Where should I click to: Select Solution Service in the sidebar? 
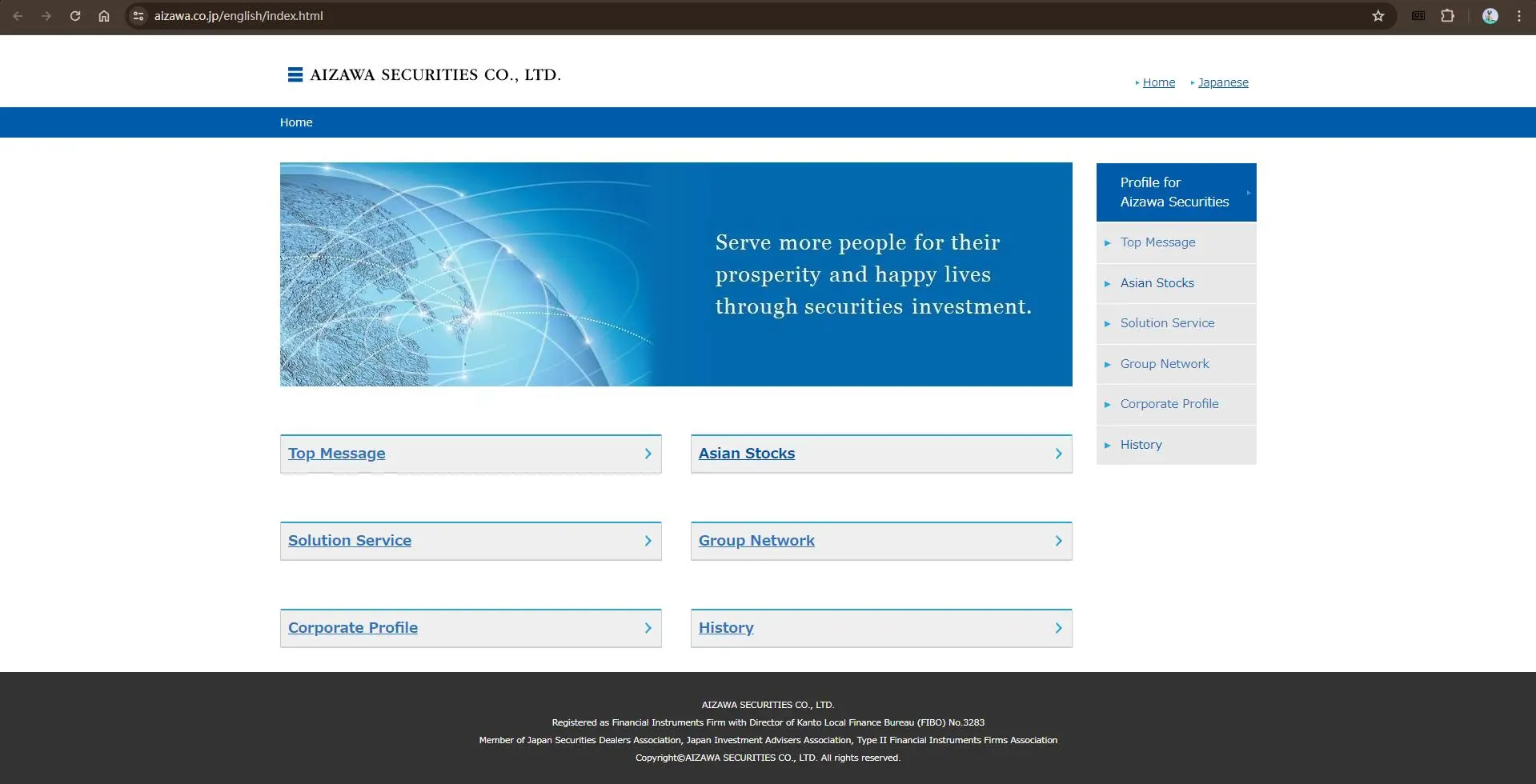[1177, 323]
